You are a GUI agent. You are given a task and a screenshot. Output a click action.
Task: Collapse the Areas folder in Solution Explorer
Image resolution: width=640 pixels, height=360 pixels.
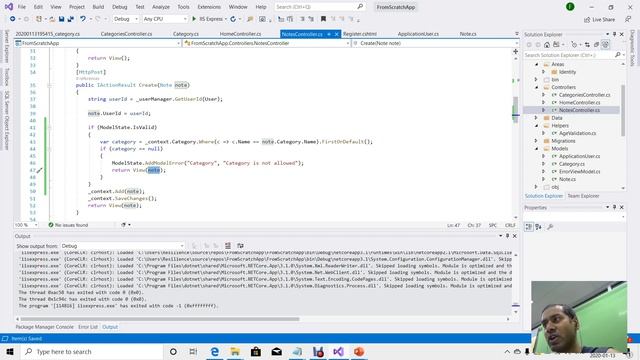click(x=537, y=64)
